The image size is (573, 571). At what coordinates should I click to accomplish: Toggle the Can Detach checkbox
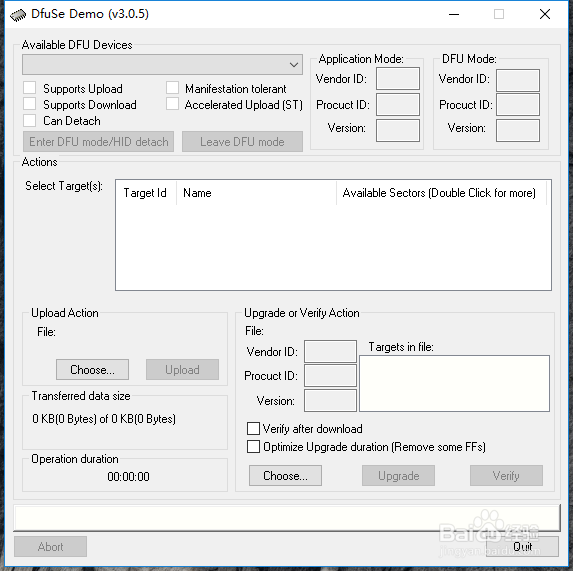pos(30,120)
